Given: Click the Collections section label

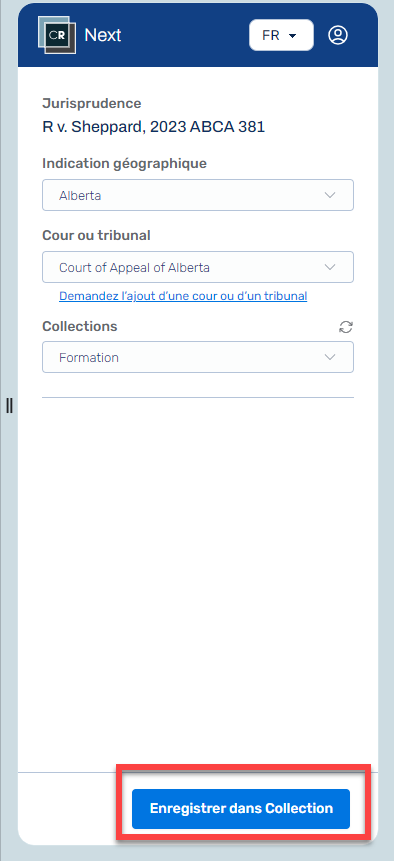Looking at the screenshot, I should (x=80, y=326).
